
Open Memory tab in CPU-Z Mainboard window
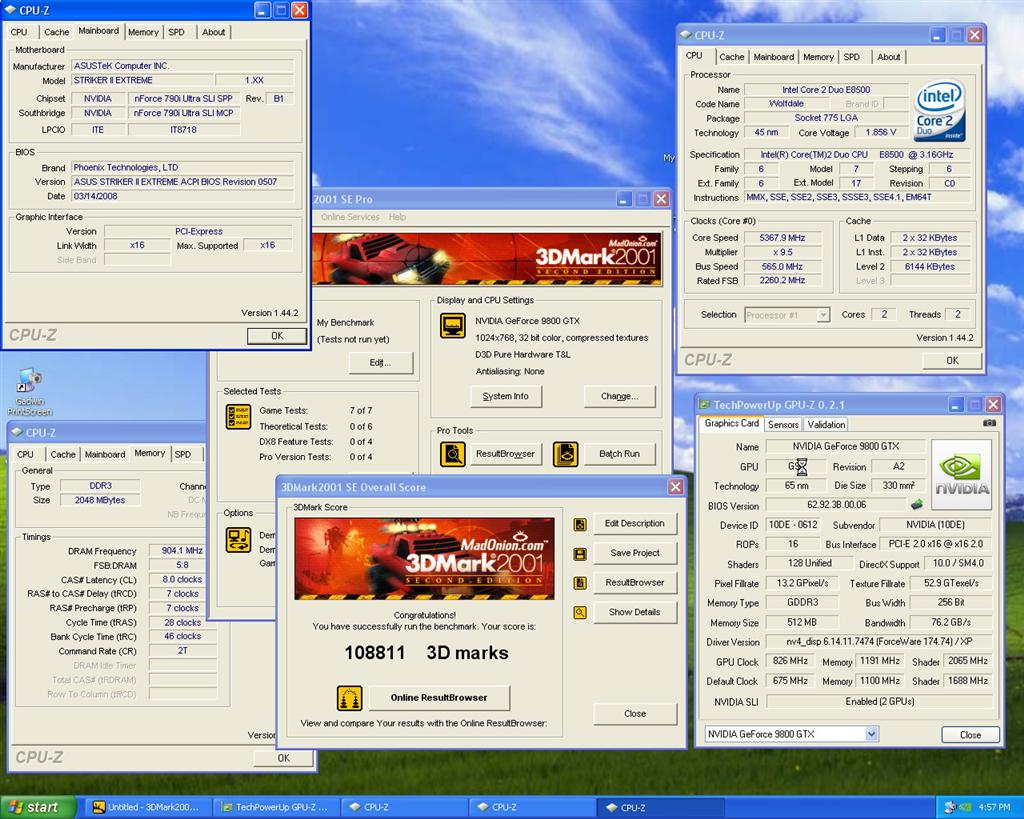point(143,32)
